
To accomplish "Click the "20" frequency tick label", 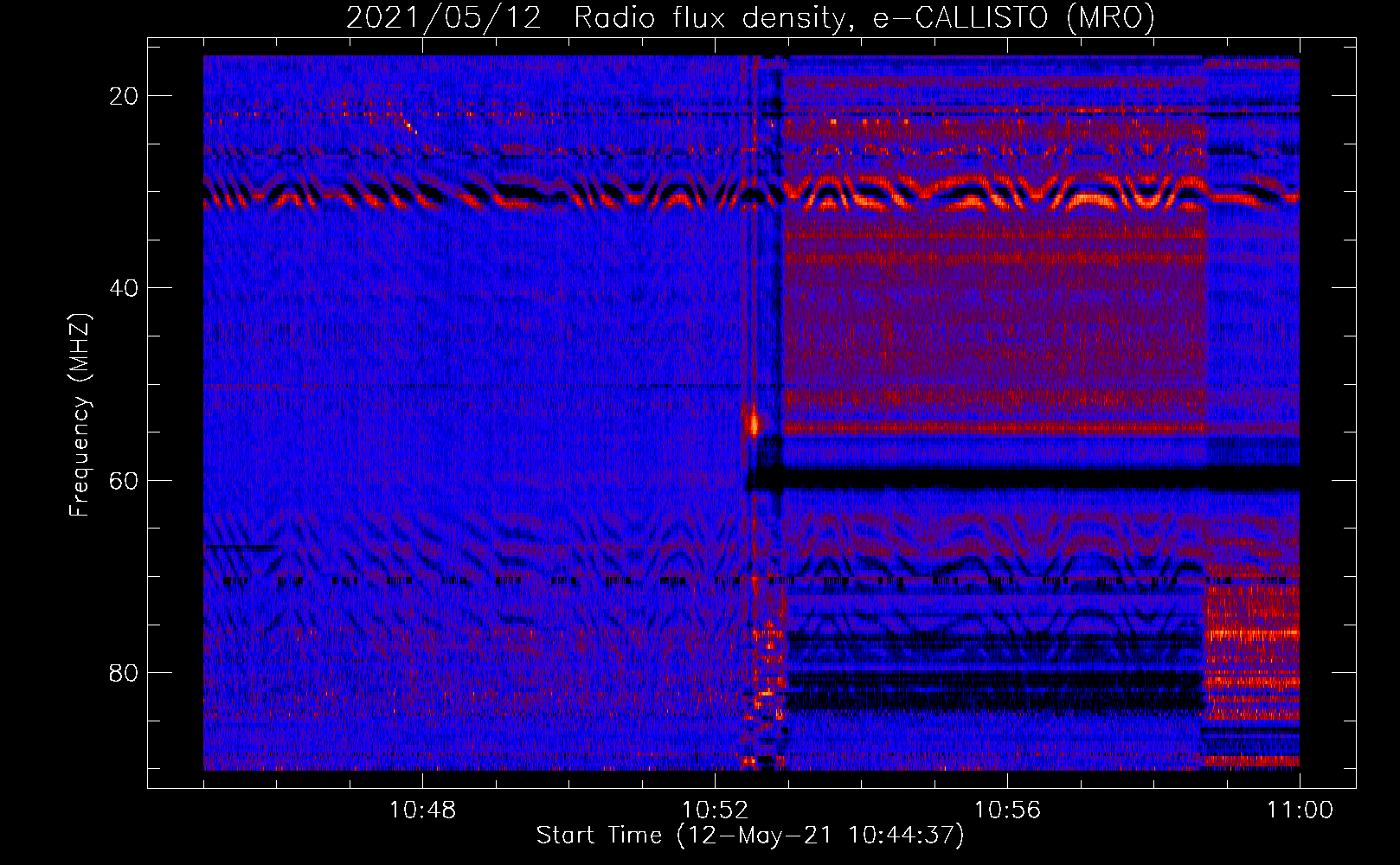I will click(124, 96).
